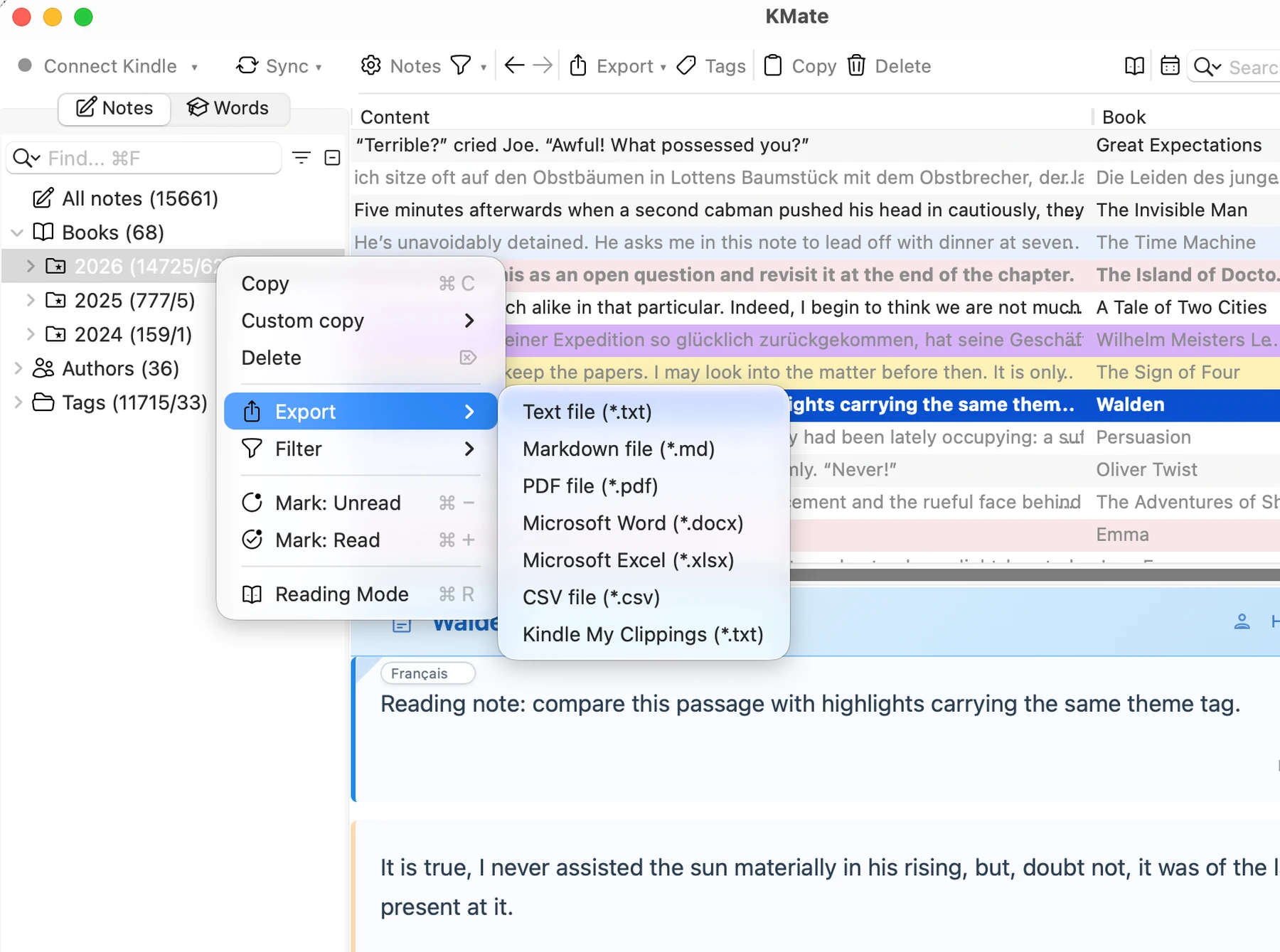The width and height of the screenshot is (1280, 952).
Task: Open Sync dropdown arrow
Action: [319, 68]
